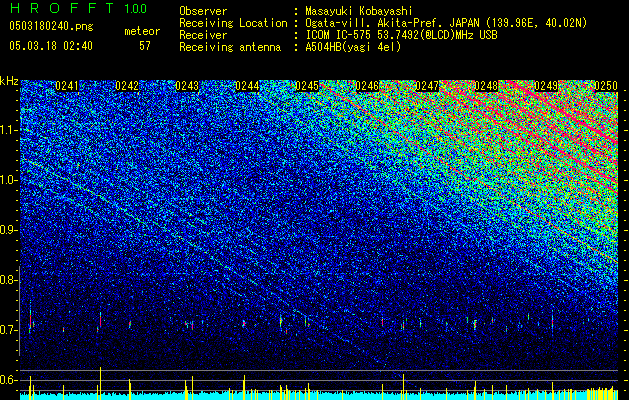Select observer name Masayuki Kobayashi

click(x=359, y=11)
